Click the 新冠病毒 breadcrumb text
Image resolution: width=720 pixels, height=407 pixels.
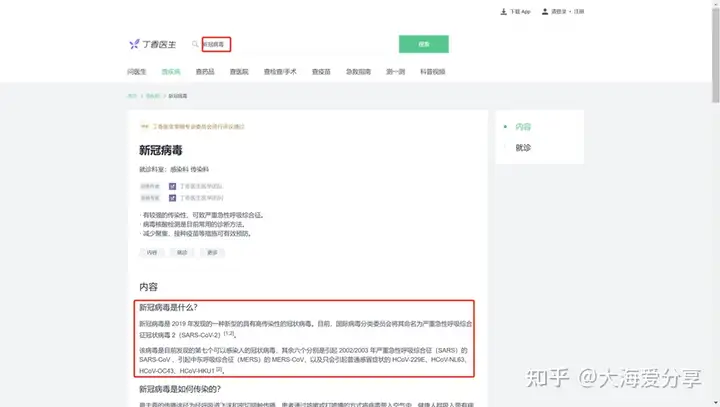point(178,96)
